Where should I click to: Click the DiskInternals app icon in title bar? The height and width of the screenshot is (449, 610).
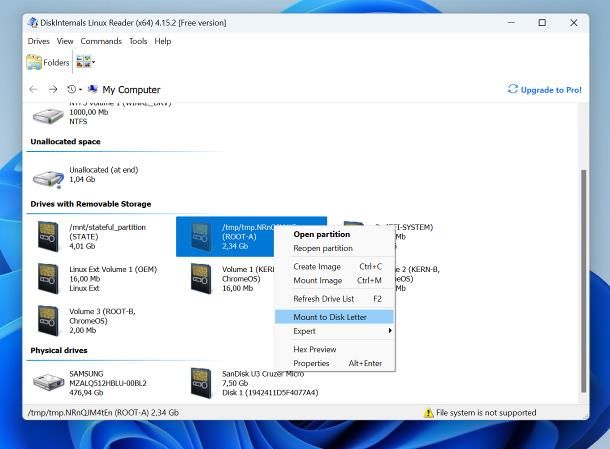click(33, 22)
